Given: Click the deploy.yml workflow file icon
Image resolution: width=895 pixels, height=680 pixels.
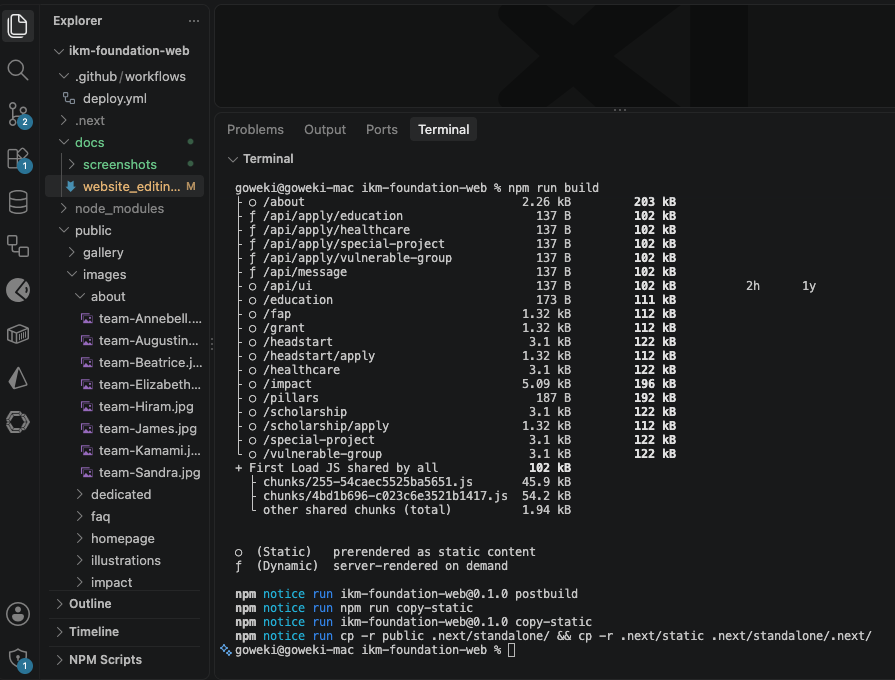Looking at the screenshot, I should pos(69,98).
